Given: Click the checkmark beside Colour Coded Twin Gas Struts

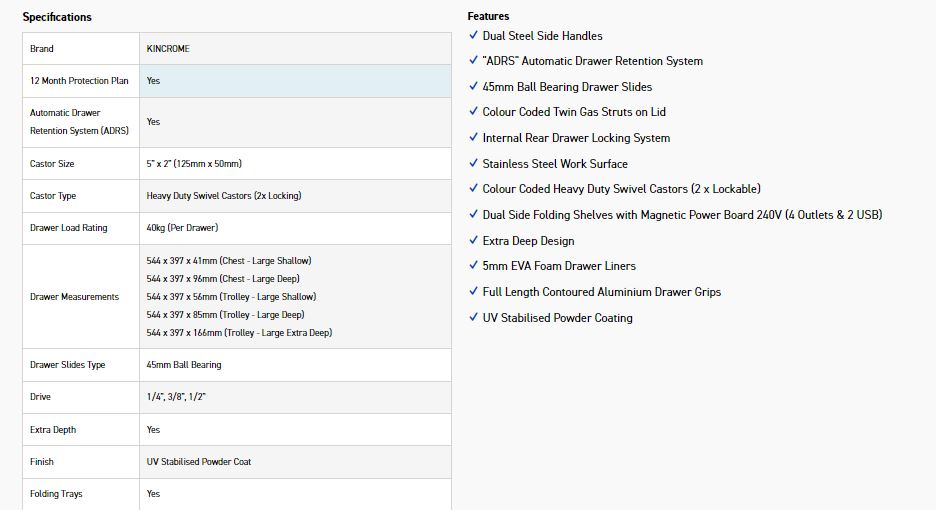Looking at the screenshot, I should point(473,112).
